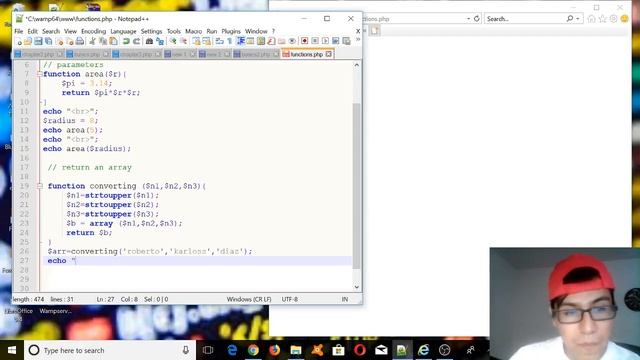This screenshot has height=360, width=640.
Task: Click the Replace icon beside the binoculars
Action: tap(160, 41)
